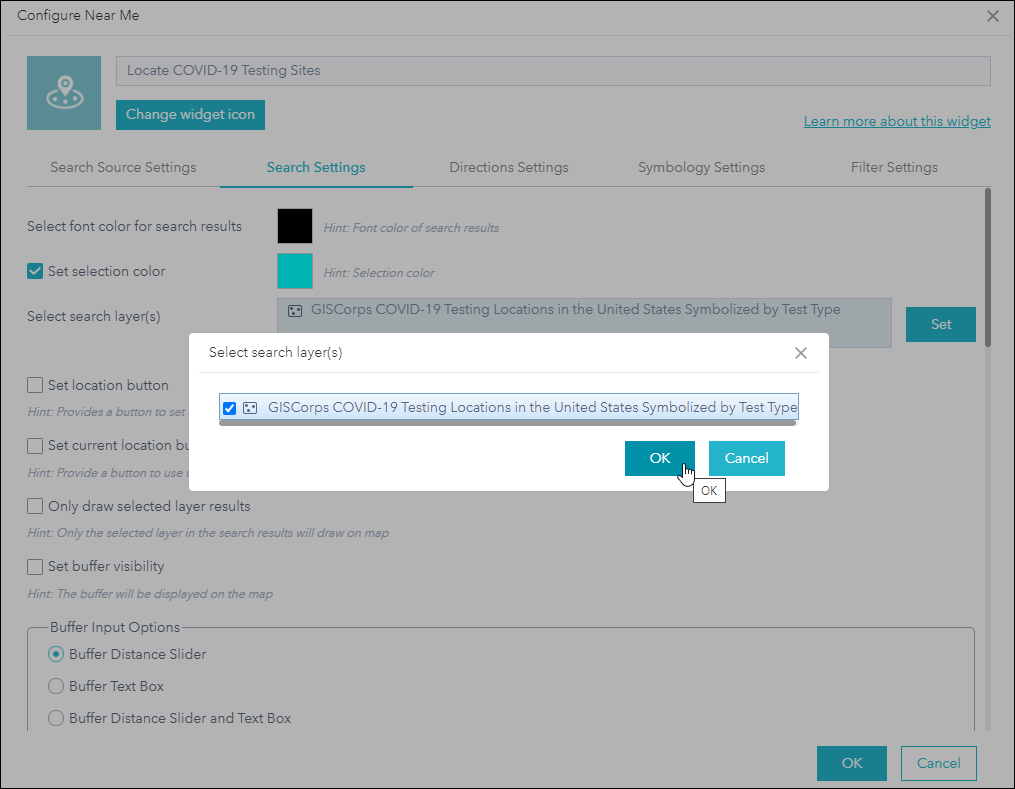The width and height of the screenshot is (1015, 789).
Task: Enable Set buffer visibility
Action: click(36, 566)
